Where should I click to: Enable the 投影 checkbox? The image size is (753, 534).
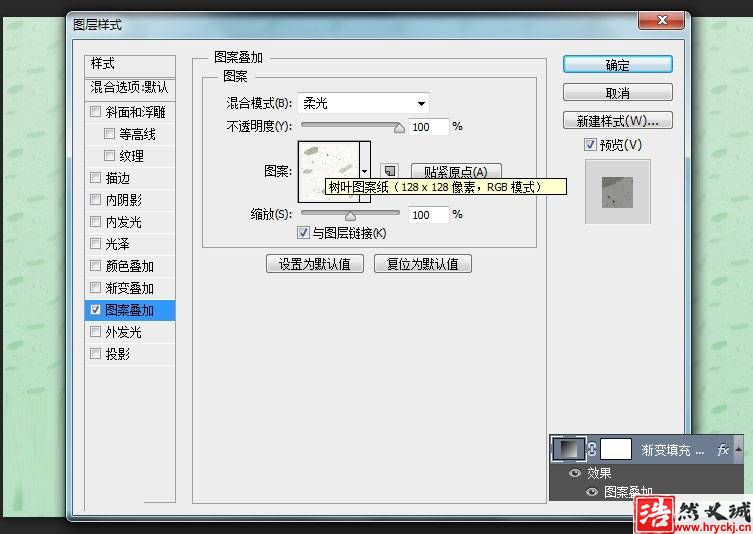96,354
